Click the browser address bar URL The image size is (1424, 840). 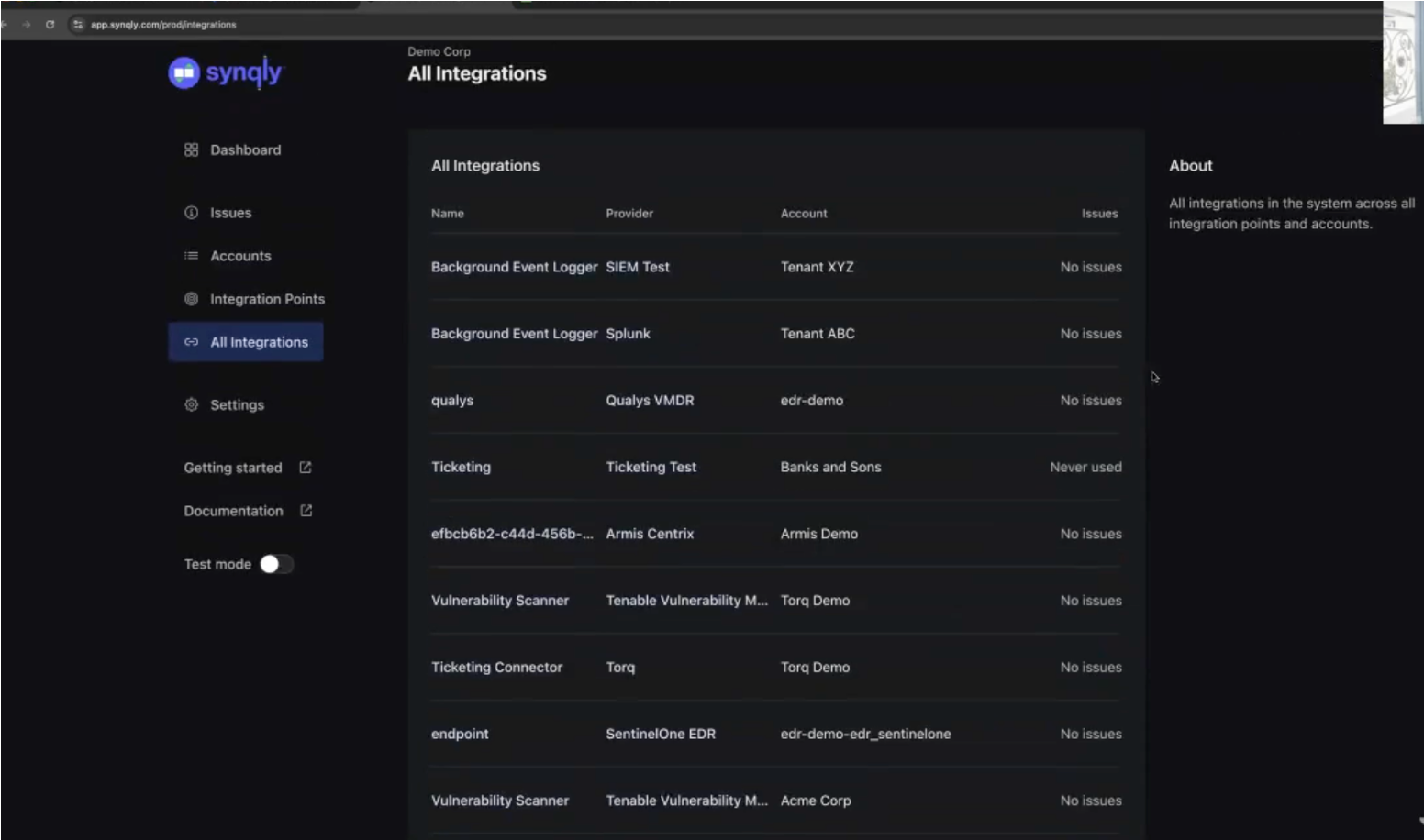tap(163, 25)
